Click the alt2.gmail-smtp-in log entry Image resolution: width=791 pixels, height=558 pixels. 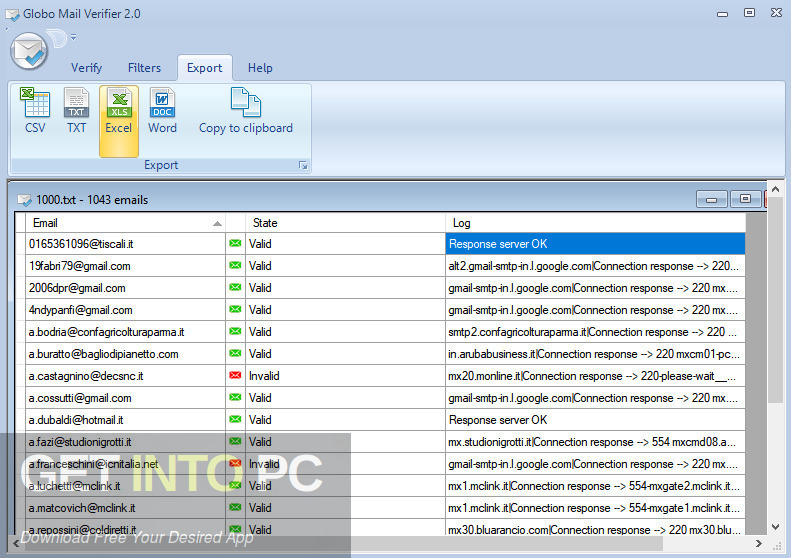tap(595, 266)
